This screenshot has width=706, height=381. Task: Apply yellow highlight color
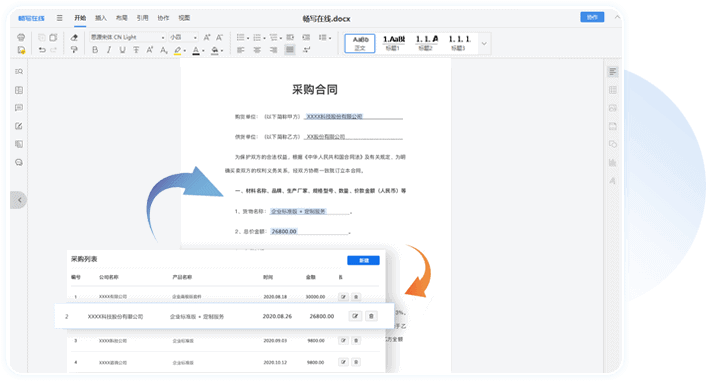[x=178, y=50]
